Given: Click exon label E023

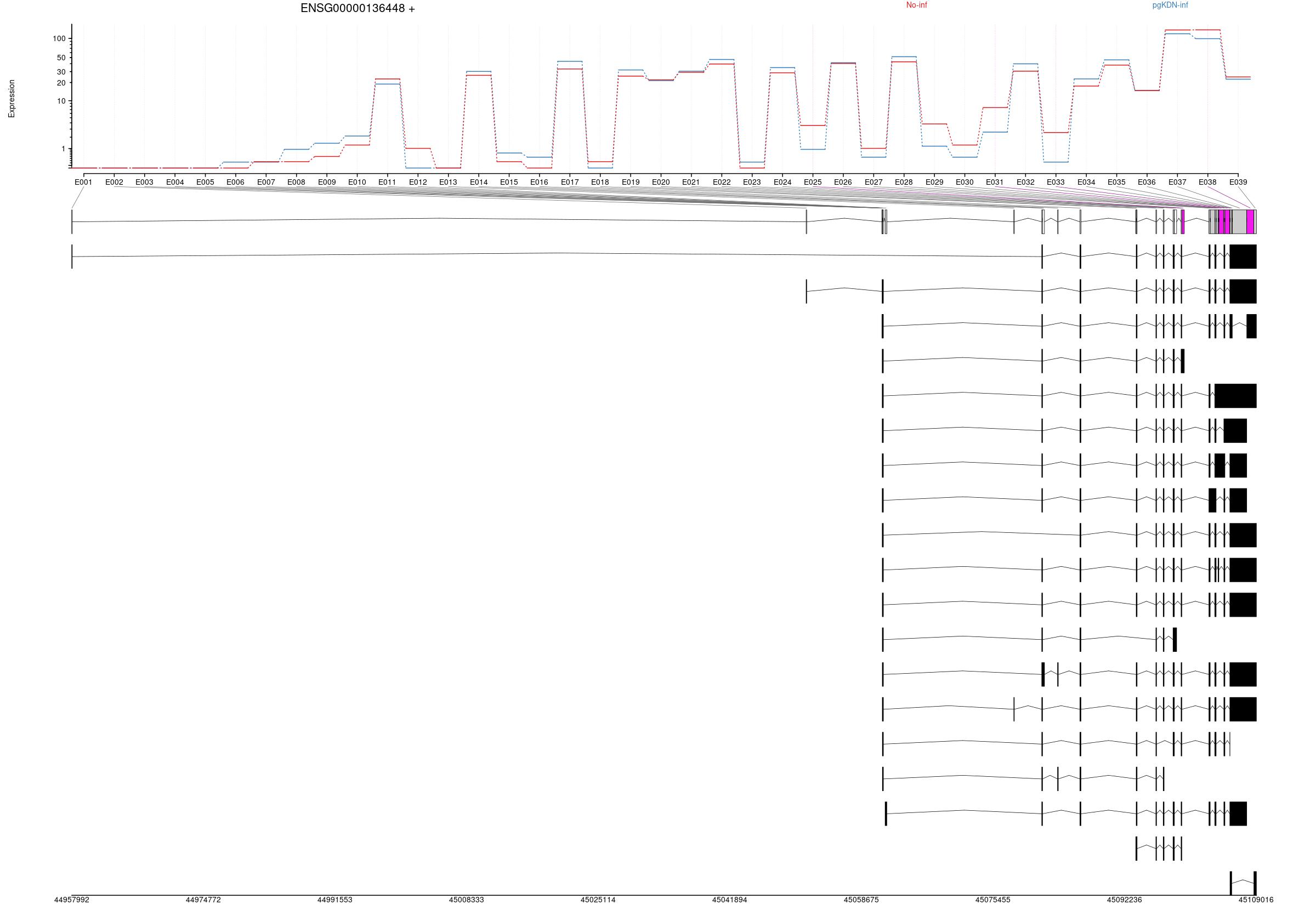Looking at the screenshot, I should point(752,183).
